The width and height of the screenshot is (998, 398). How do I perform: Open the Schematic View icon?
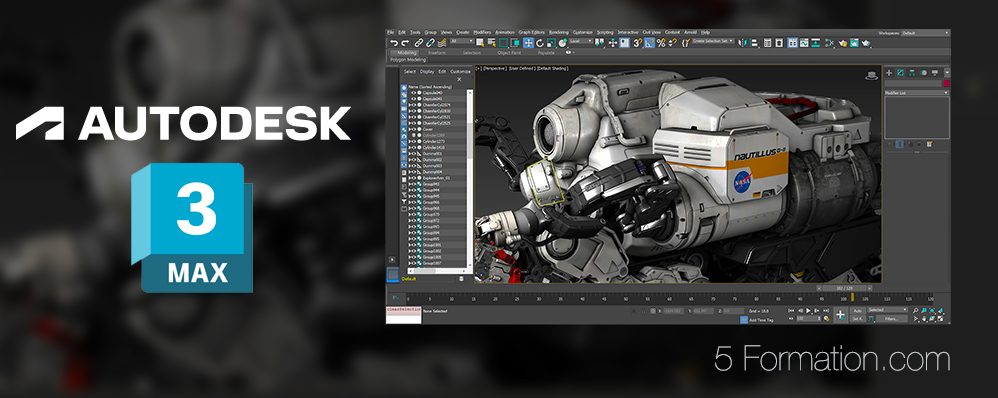[815, 43]
